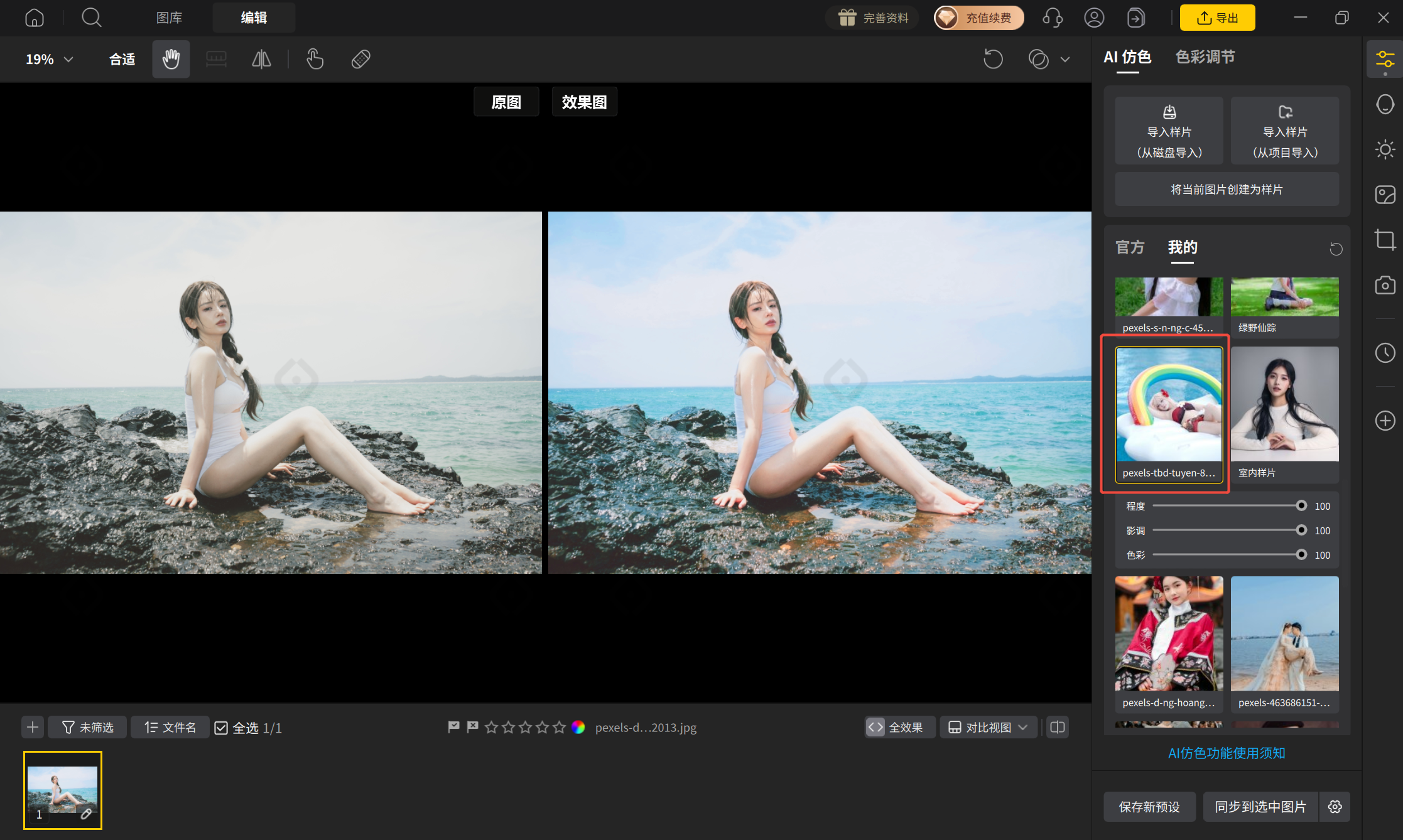Open the color label swatch circle

[x=578, y=727]
